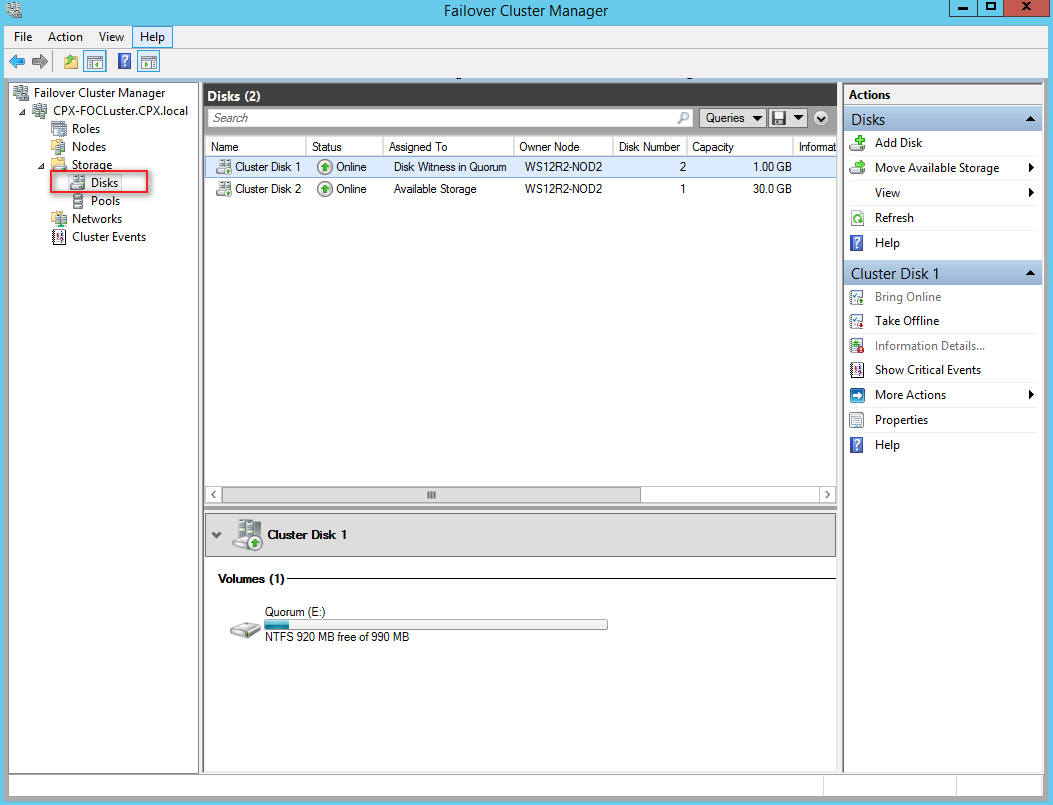1053x805 pixels.
Task: Click the Online status icon for Cluster Disk 1
Action: tap(325, 167)
